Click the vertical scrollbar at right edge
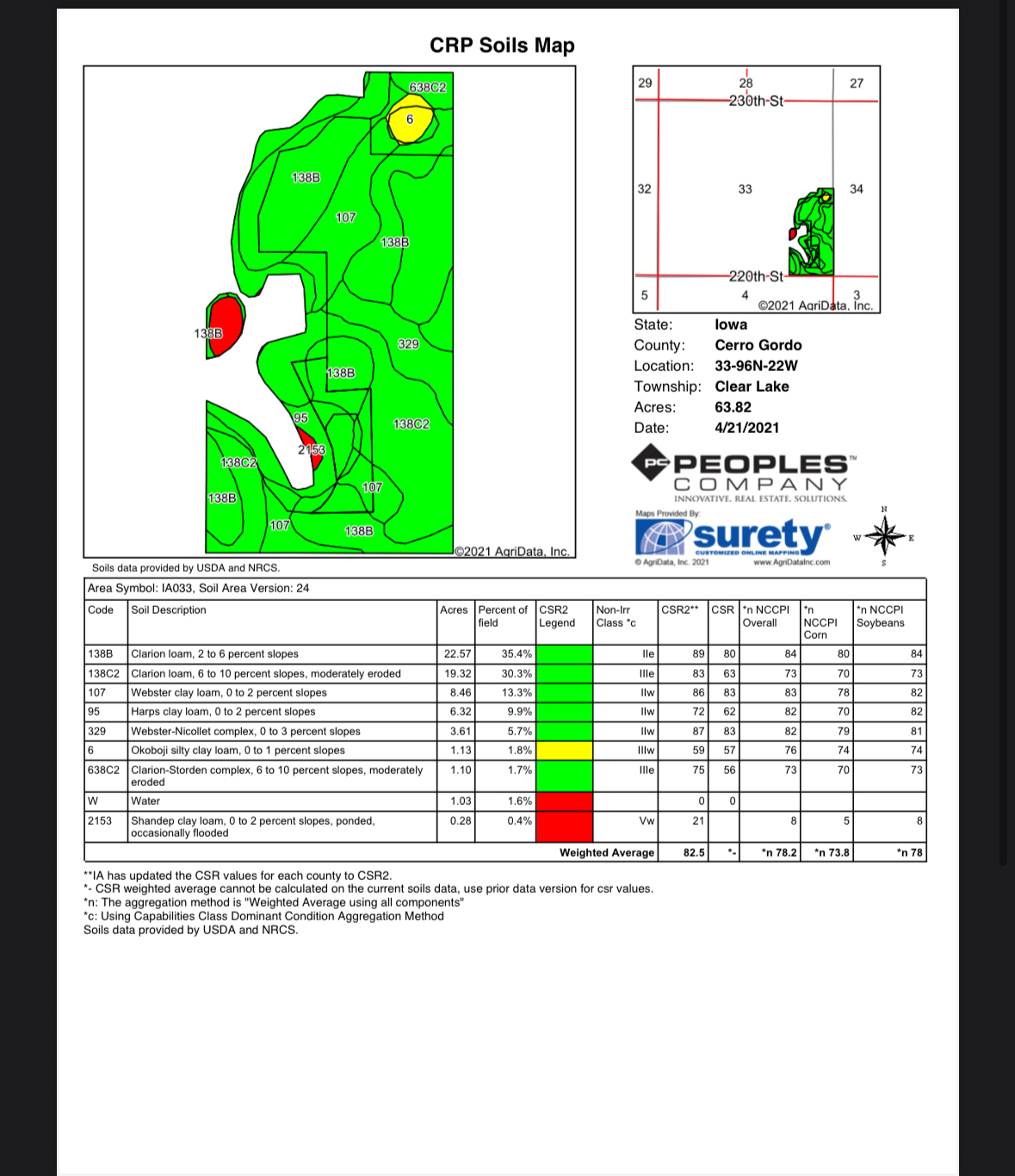 click(1003, 430)
